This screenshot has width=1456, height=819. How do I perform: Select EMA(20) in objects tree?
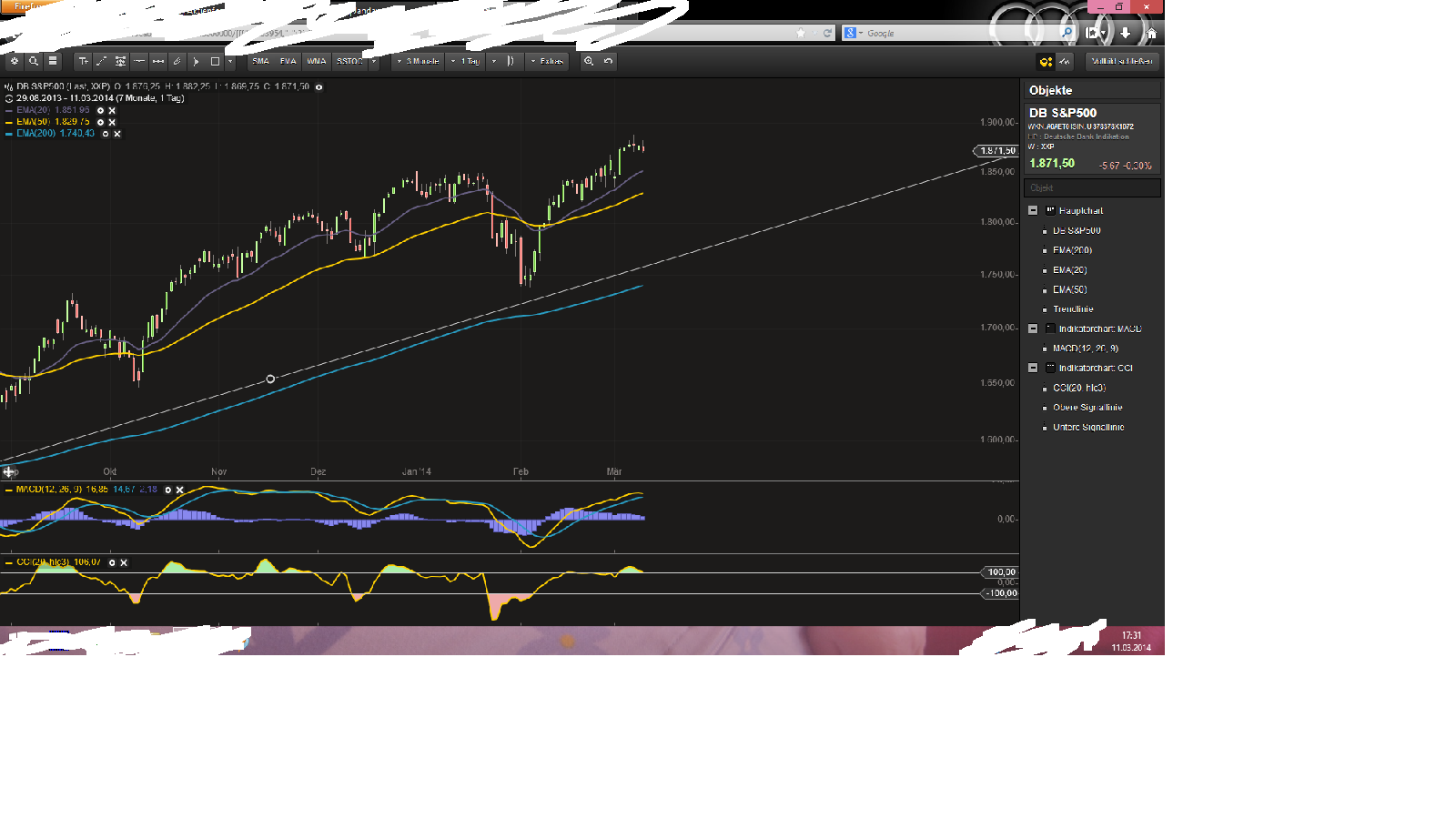point(1070,270)
